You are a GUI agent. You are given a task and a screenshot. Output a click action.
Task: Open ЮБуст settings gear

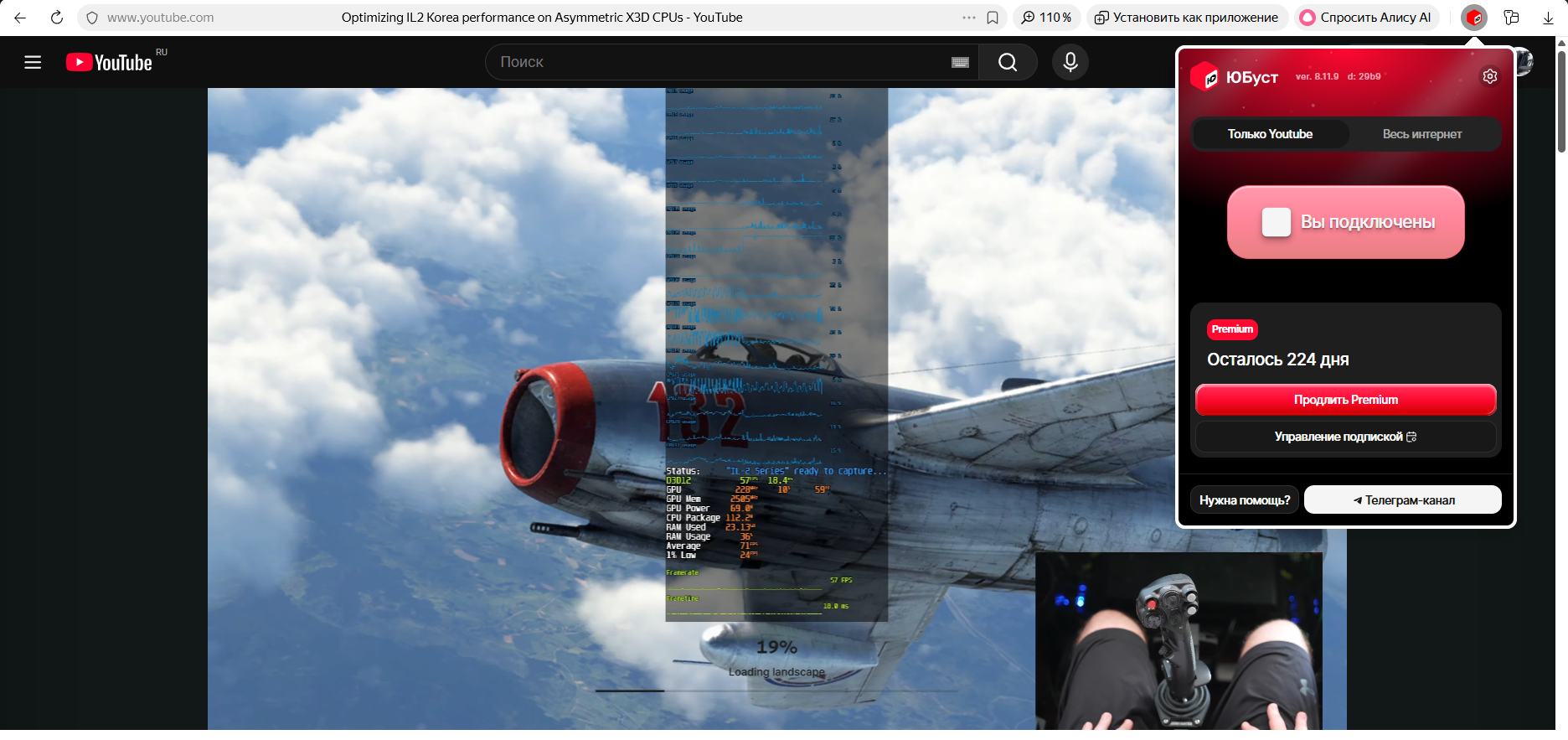coord(1489,76)
